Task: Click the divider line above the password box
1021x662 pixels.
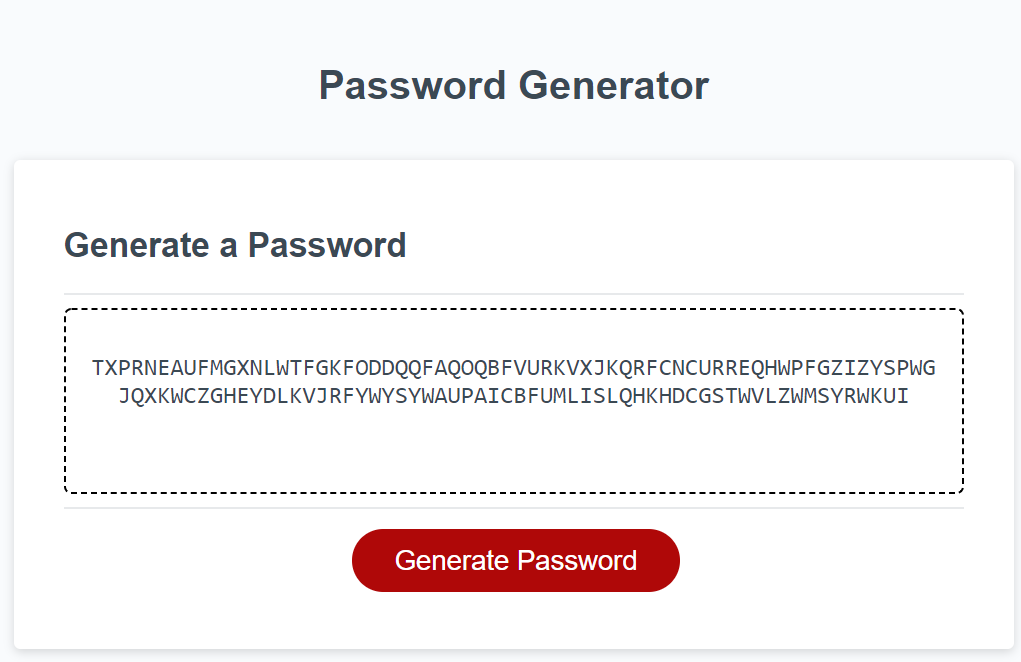Action: (x=514, y=291)
